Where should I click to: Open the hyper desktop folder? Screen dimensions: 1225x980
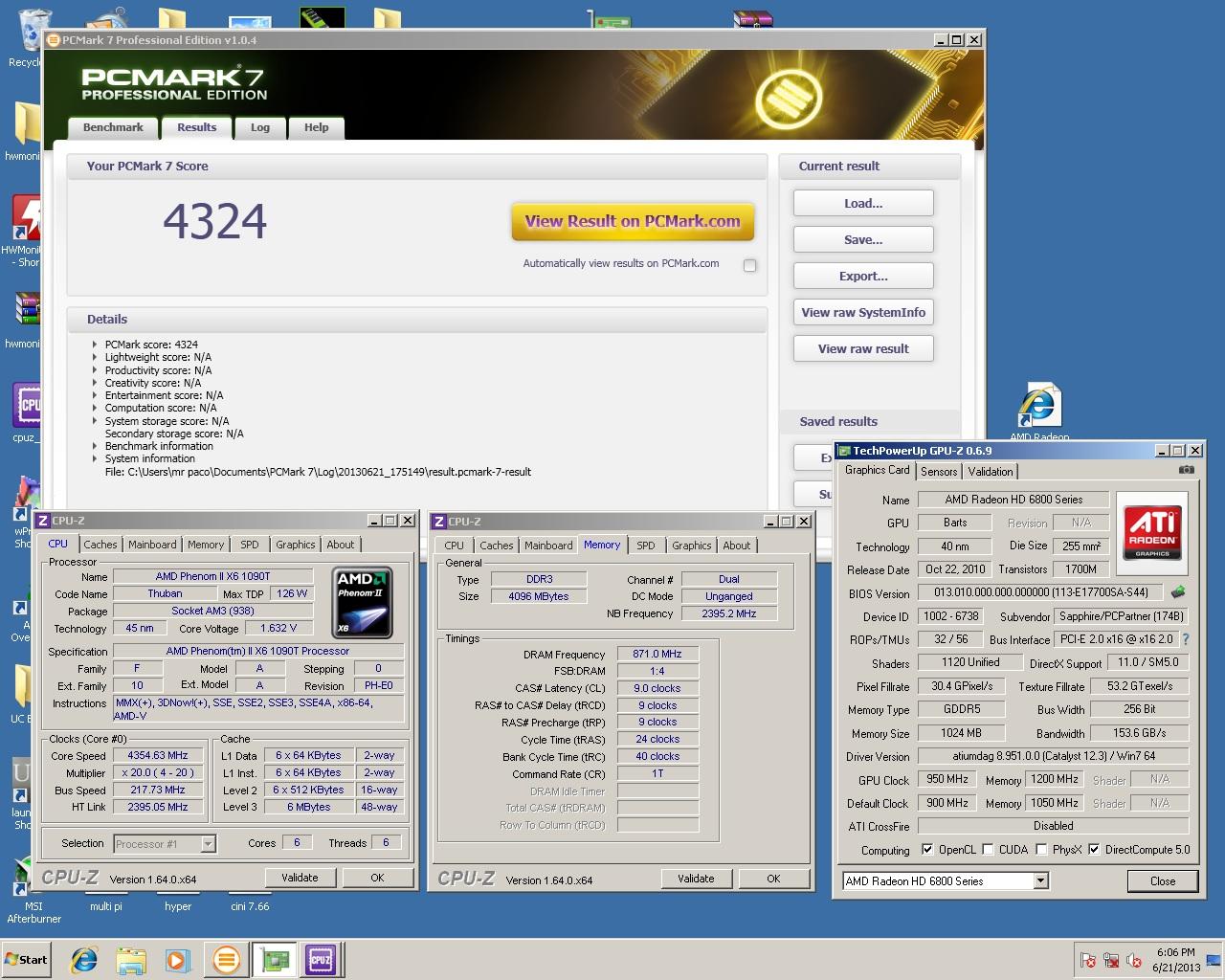[178, 906]
